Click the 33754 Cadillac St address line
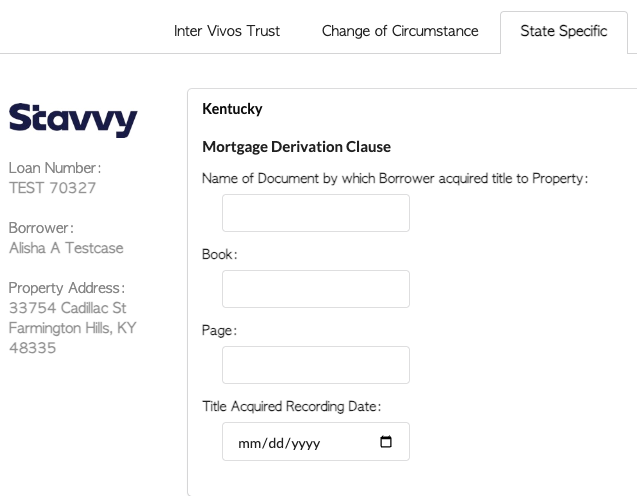Viewport: 637px width, 496px height. [x=67, y=308]
